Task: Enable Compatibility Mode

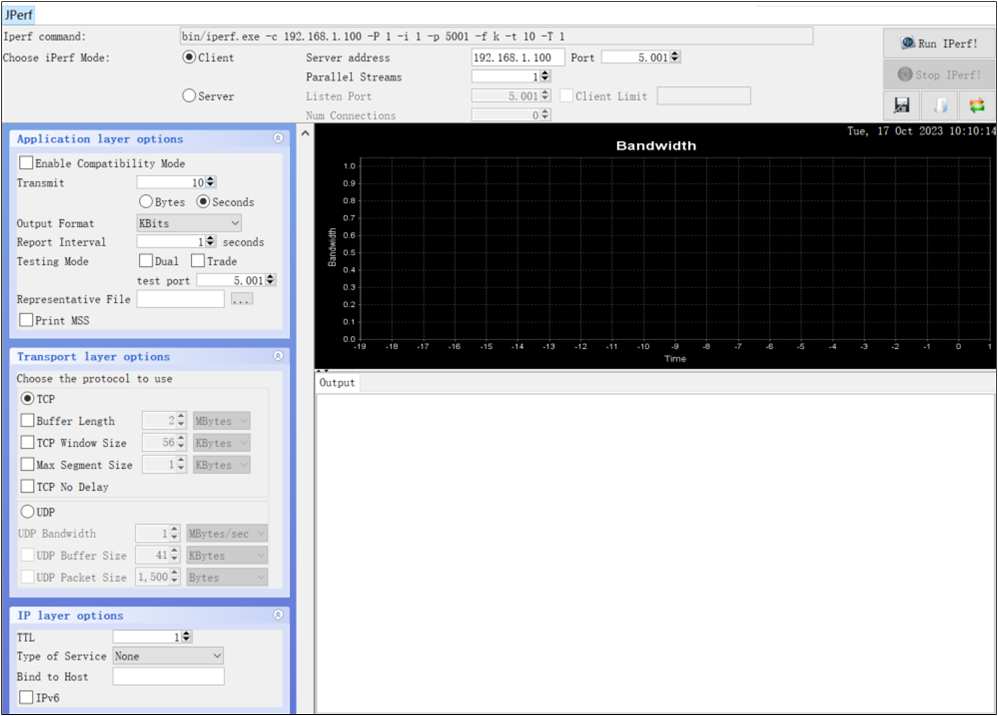Action: point(26,162)
